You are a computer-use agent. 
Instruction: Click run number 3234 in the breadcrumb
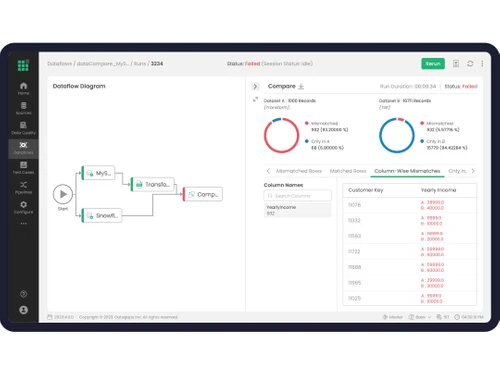pos(157,63)
